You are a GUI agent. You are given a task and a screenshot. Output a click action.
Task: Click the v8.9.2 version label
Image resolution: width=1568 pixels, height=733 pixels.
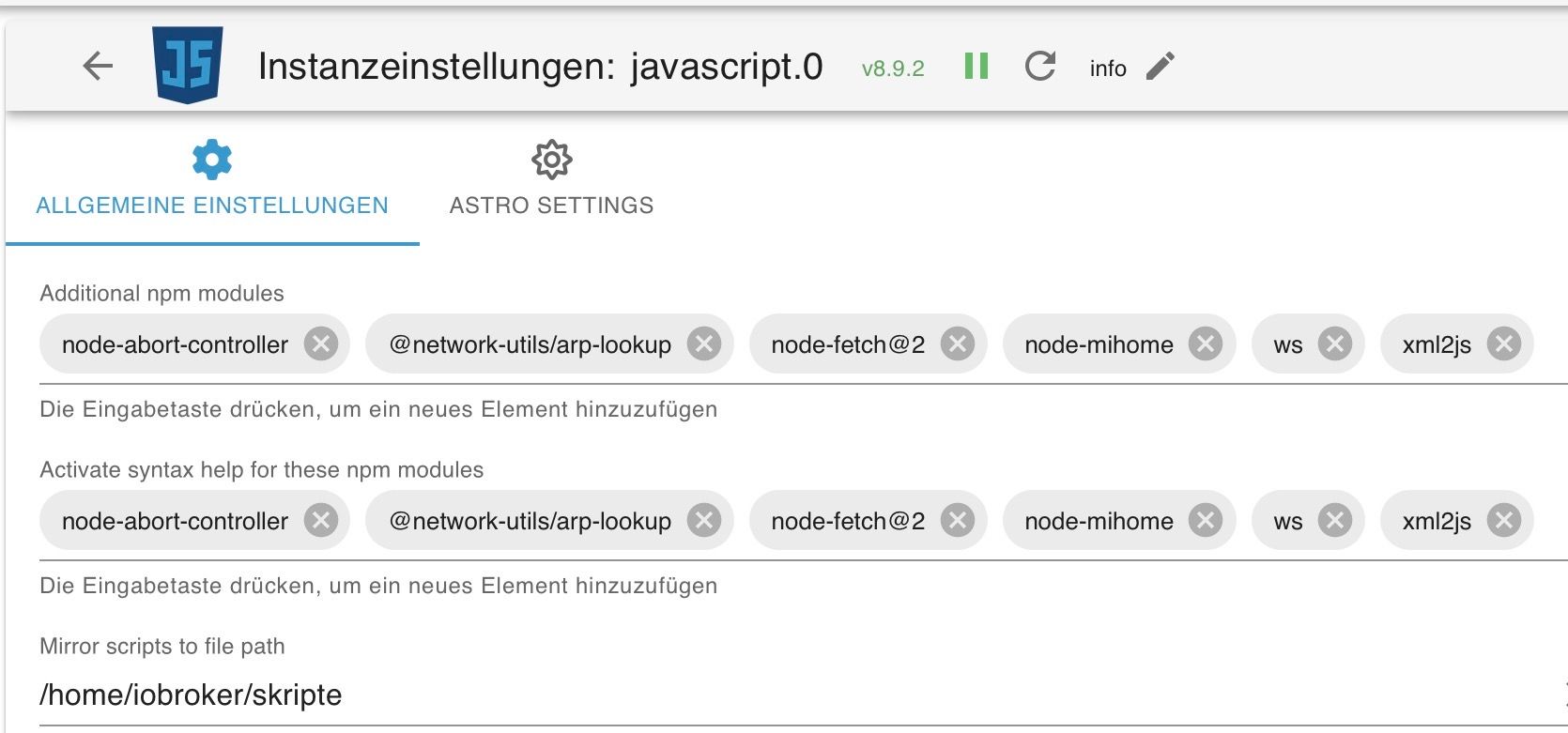coord(893,69)
